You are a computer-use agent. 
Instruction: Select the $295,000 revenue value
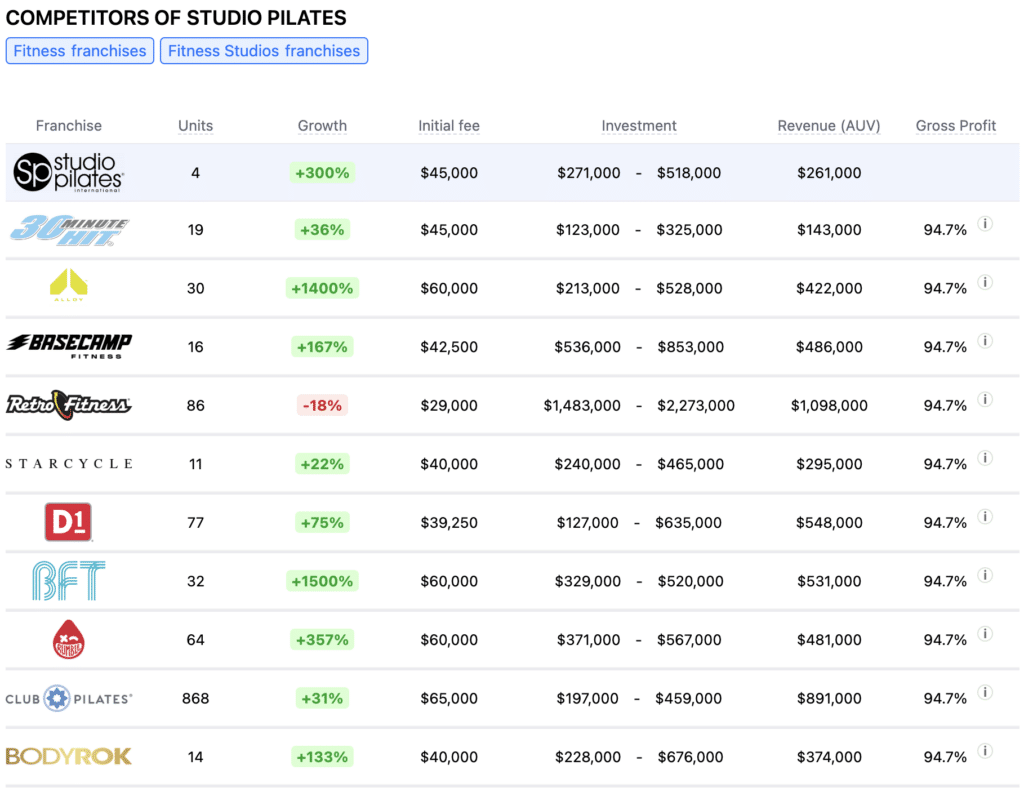point(829,464)
